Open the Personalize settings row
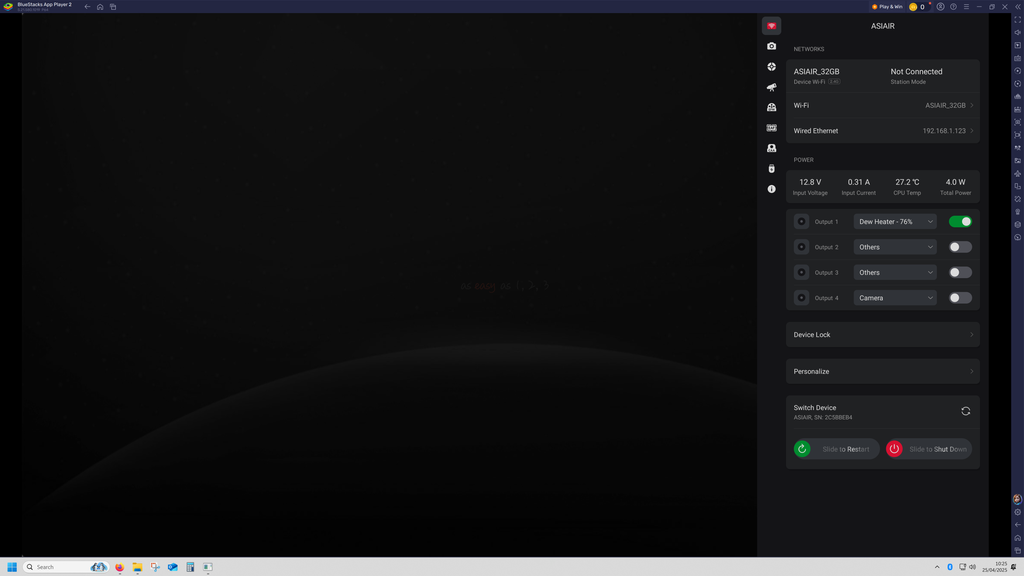The width and height of the screenshot is (1024, 576). [883, 371]
